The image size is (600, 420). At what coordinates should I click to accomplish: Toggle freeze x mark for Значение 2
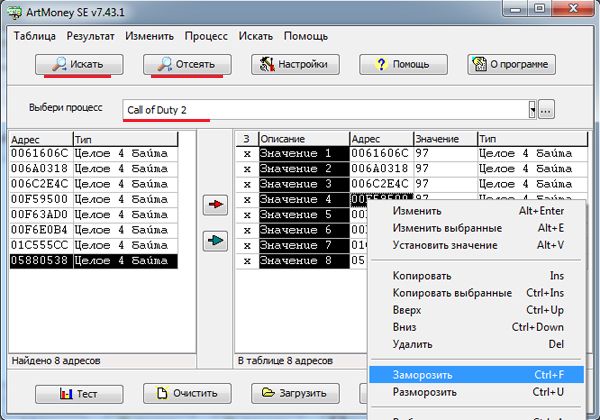pyautogui.click(x=247, y=169)
